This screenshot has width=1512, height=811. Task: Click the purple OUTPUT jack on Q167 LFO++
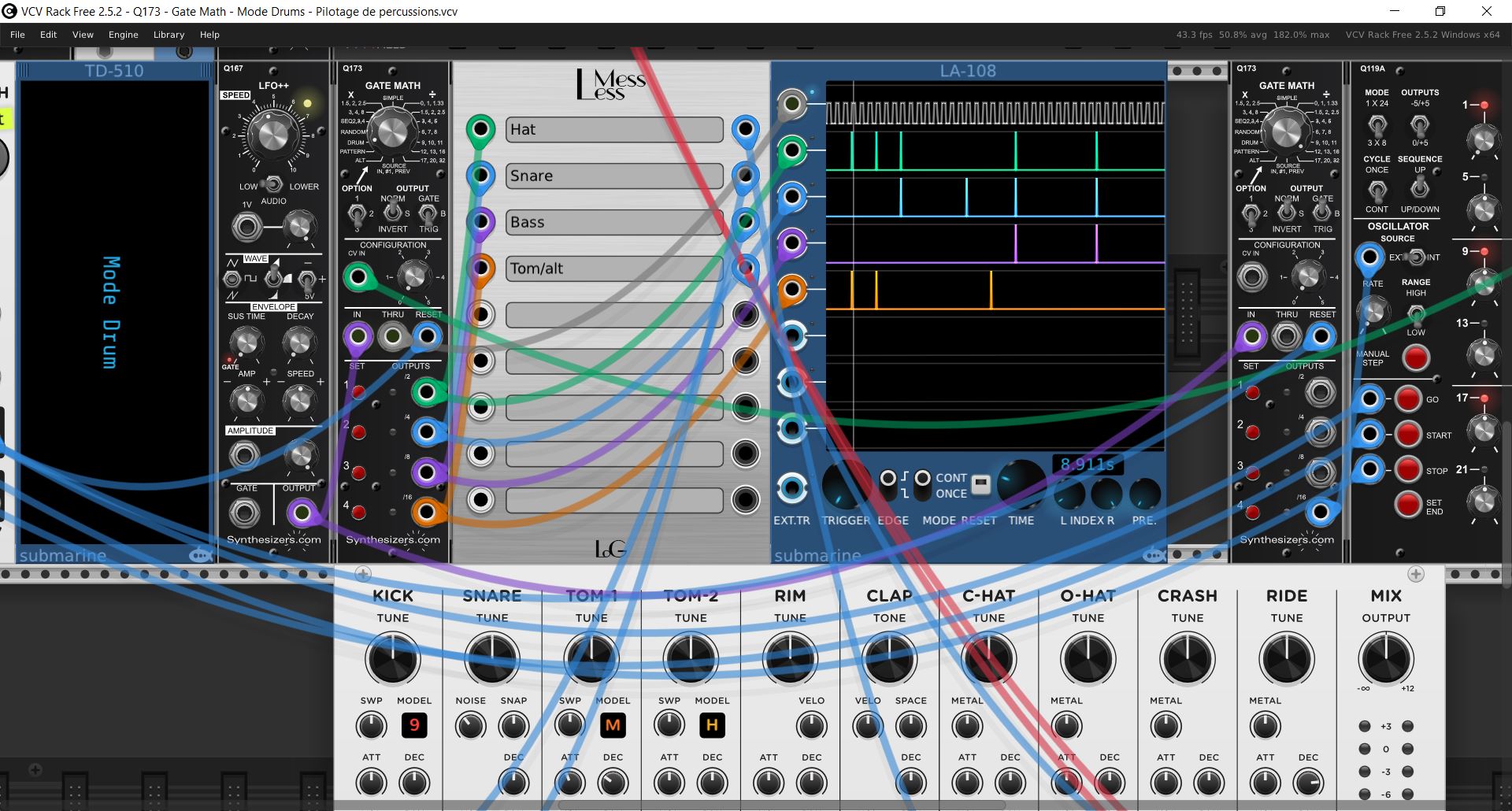(300, 513)
